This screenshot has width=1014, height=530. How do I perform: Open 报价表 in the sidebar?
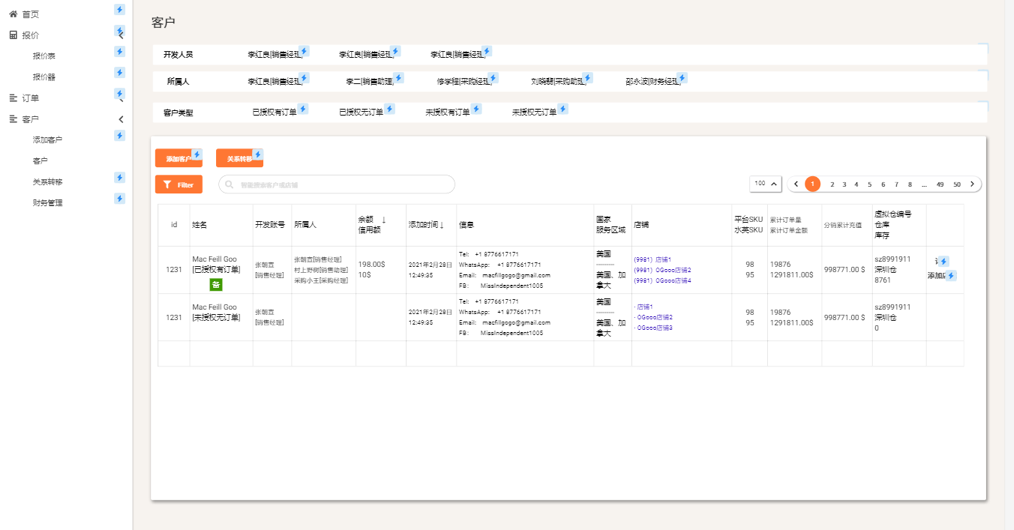point(44,56)
